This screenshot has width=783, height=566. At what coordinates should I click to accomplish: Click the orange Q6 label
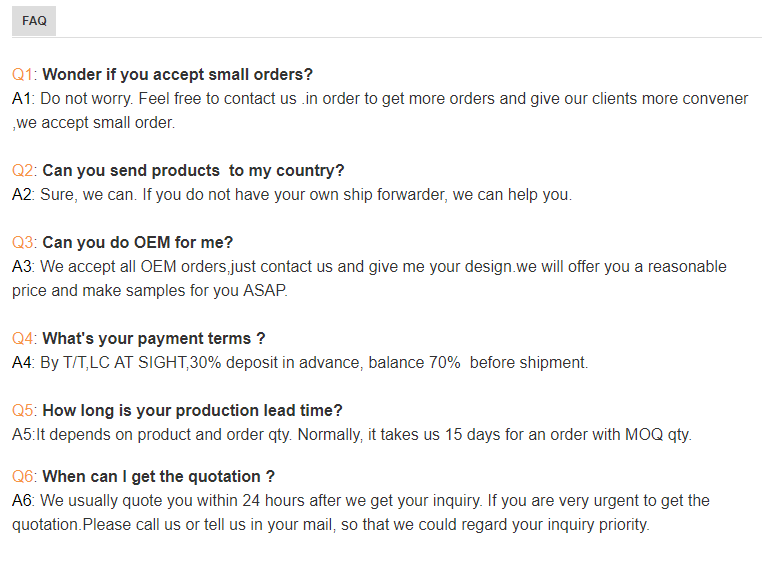tap(24, 477)
